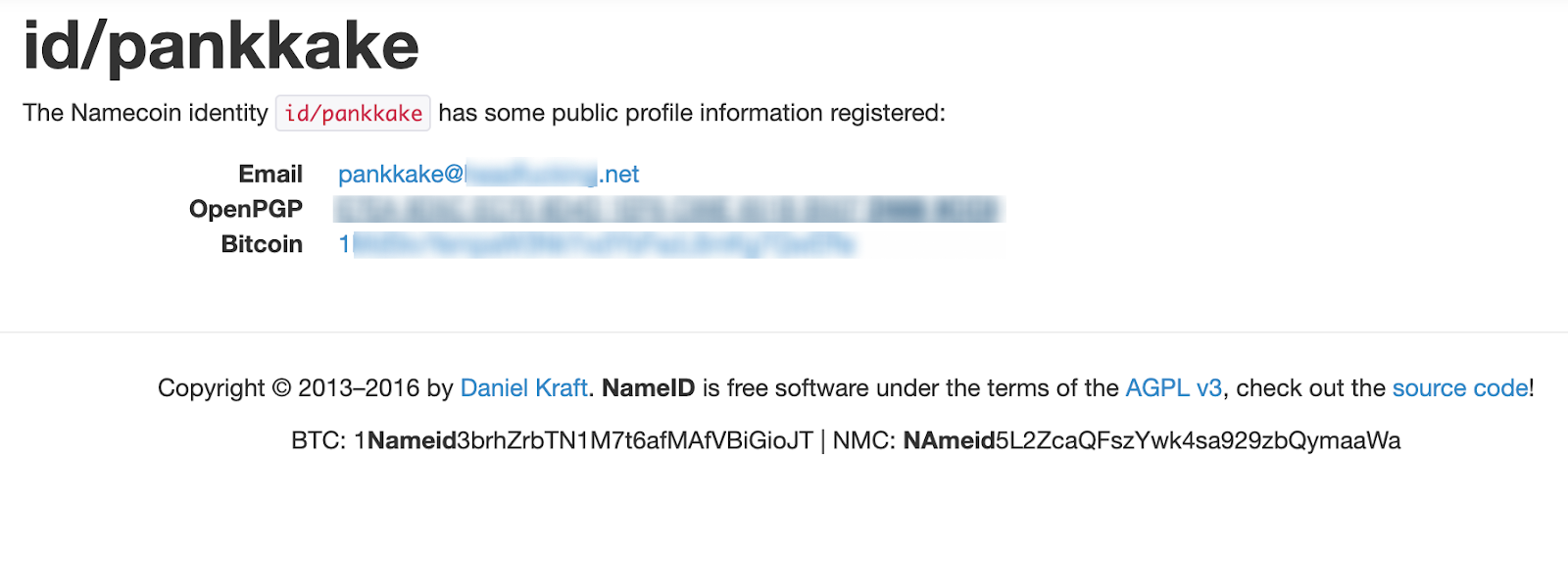Open the source code link

tap(1459, 388)
